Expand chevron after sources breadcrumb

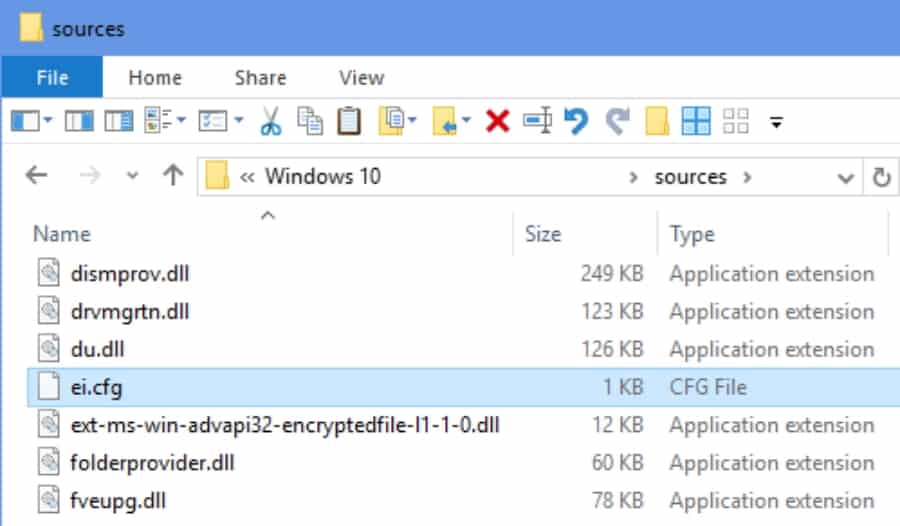tap(747, 177)
